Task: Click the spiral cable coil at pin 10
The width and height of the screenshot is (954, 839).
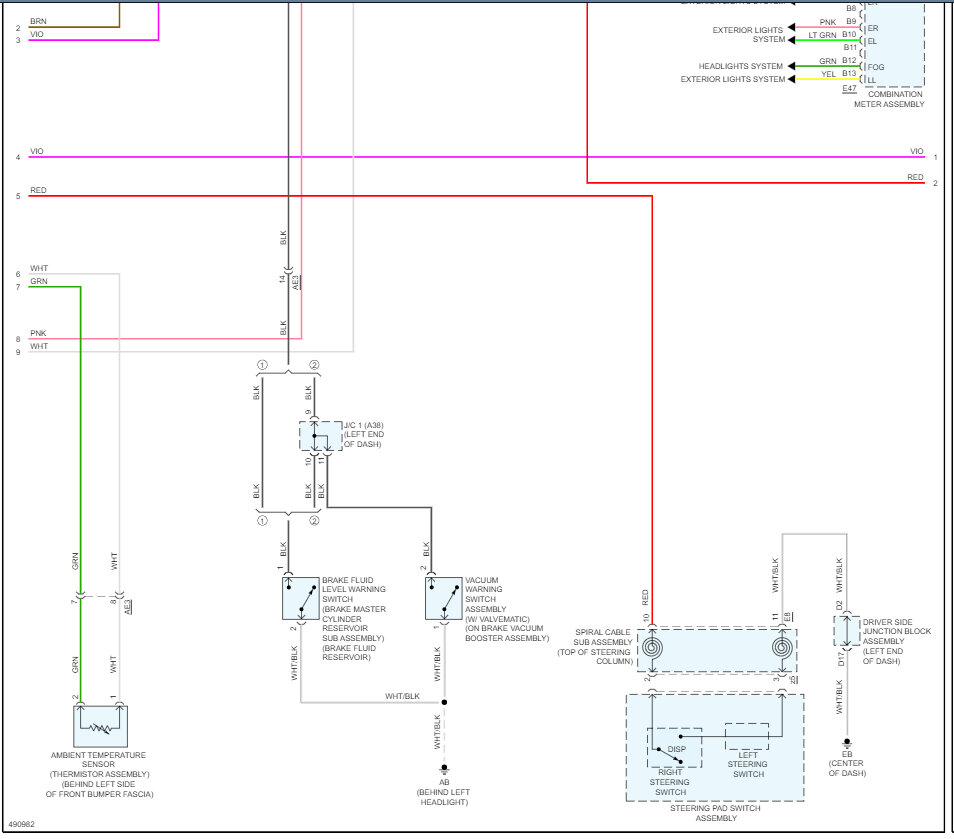Action: click(652, 647)
